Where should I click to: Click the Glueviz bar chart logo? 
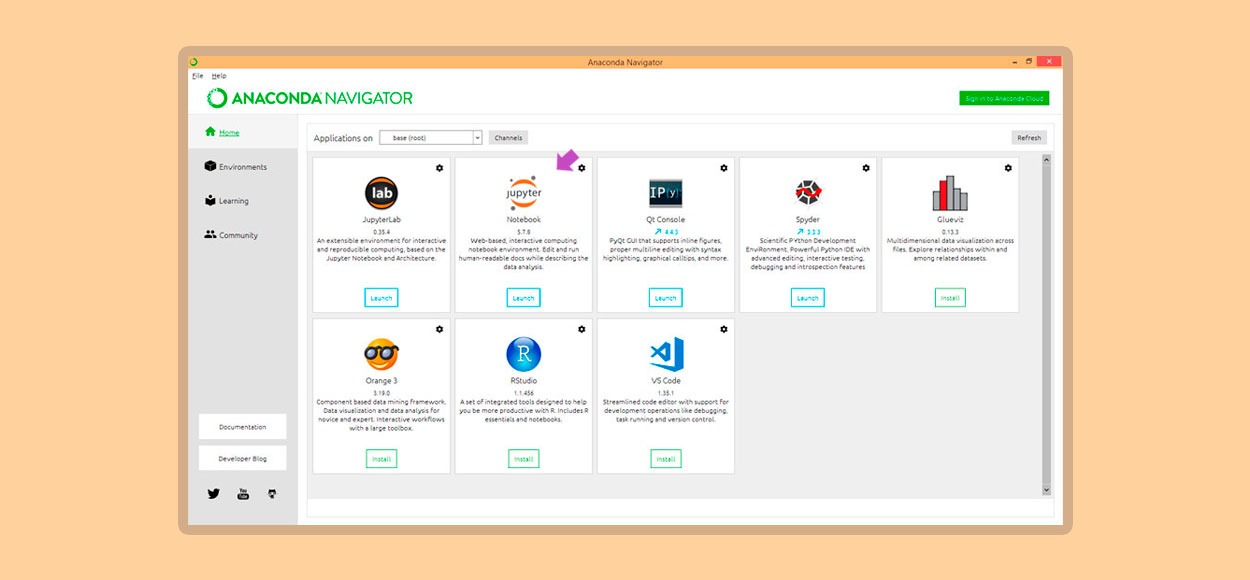tap(950, 192)
